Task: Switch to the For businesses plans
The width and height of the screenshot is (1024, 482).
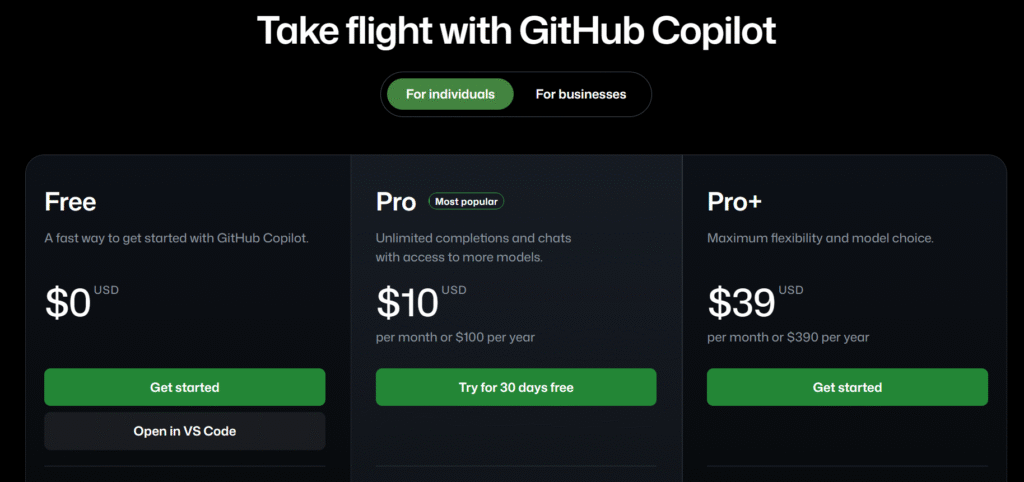Action: tap(580, 94)
